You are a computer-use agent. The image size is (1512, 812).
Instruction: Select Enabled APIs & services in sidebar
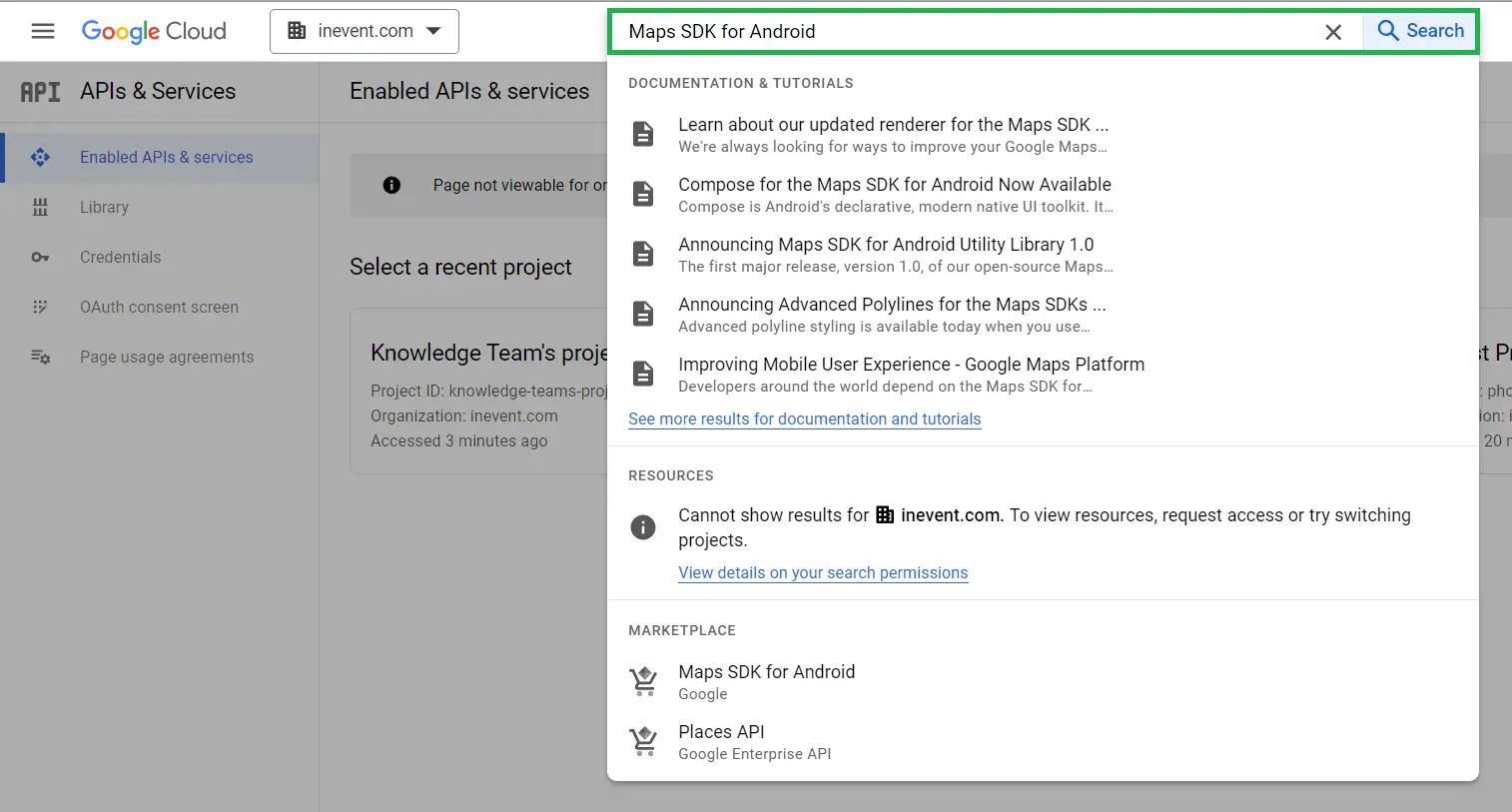[160, 157]
